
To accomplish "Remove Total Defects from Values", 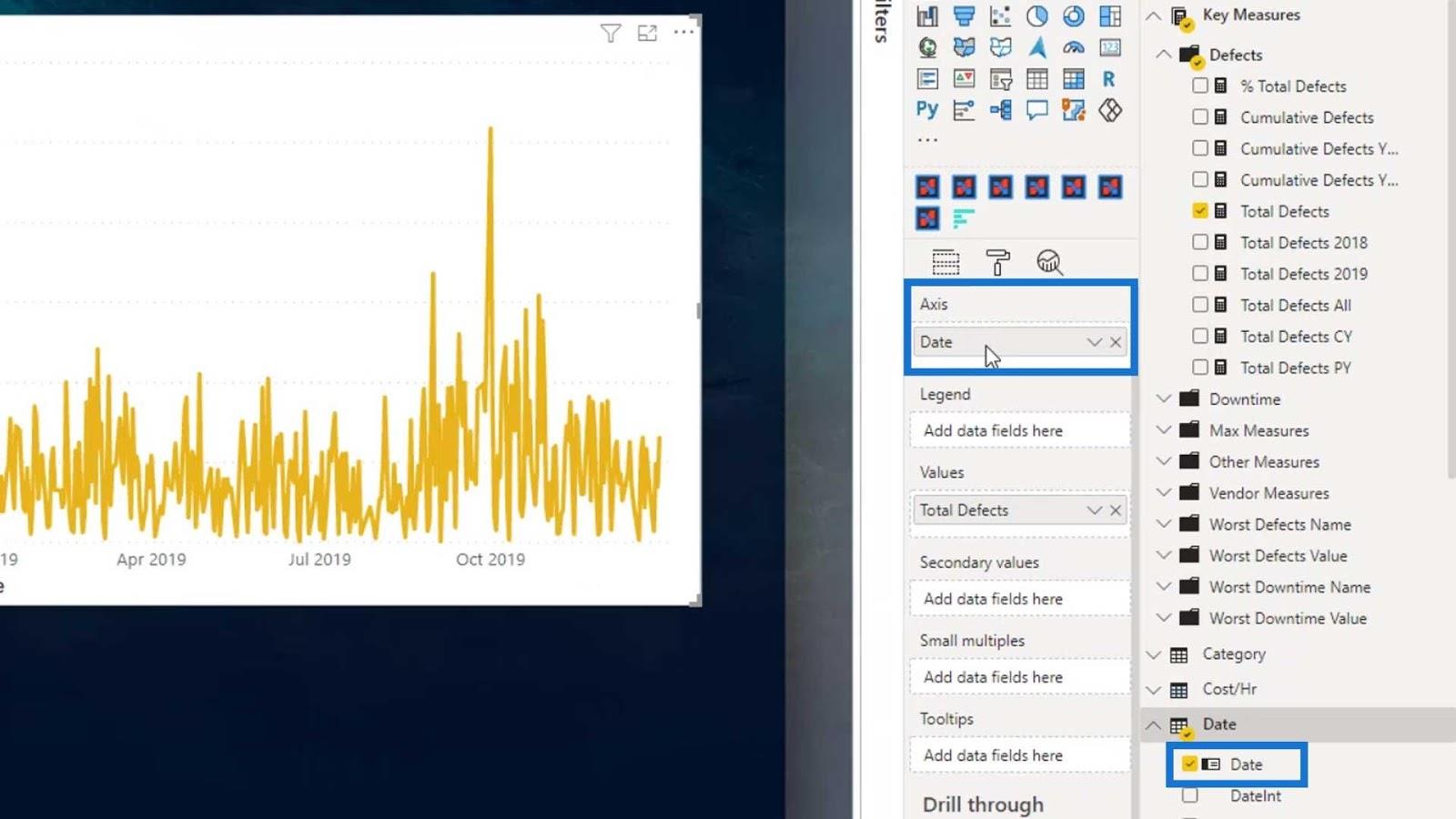I will 1116,511.
